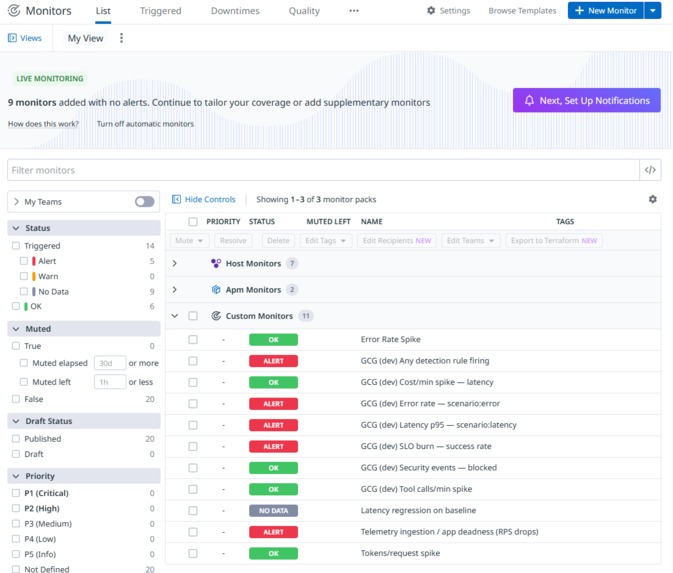Image resolution: width=673 pixels, height=573 pixels.
Task: Collapse the Priority filter section
Action: click(x=16, y=476)
